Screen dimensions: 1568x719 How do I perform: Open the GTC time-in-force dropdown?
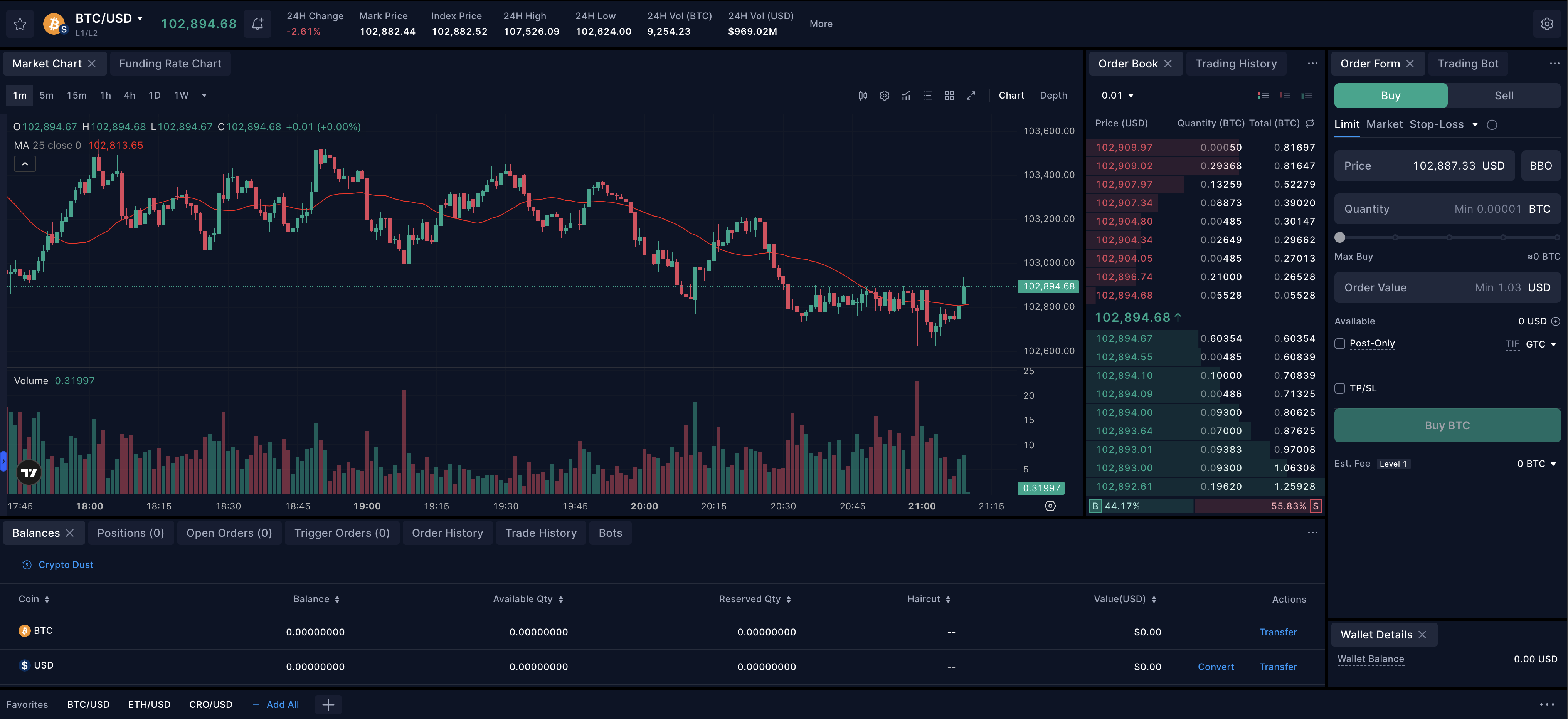pyautogui.click(x=1540, y=344)
